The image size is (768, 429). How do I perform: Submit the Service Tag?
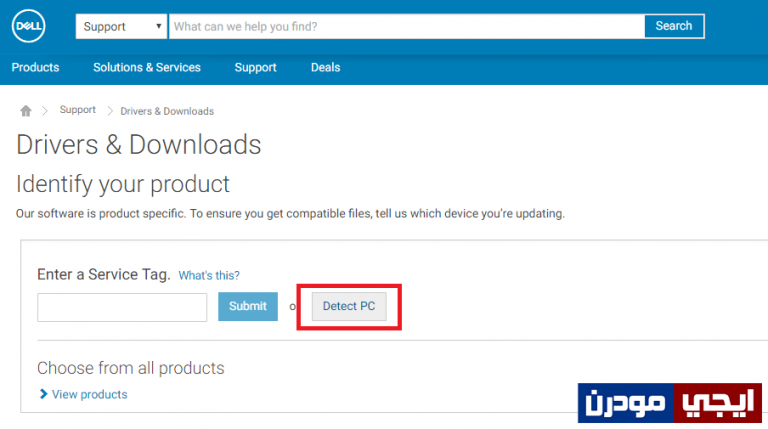248,307
